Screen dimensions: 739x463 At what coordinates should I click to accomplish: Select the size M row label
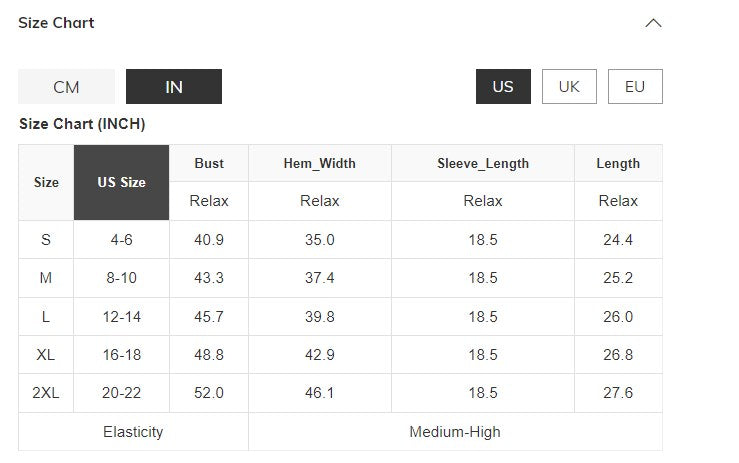(46, 278)
